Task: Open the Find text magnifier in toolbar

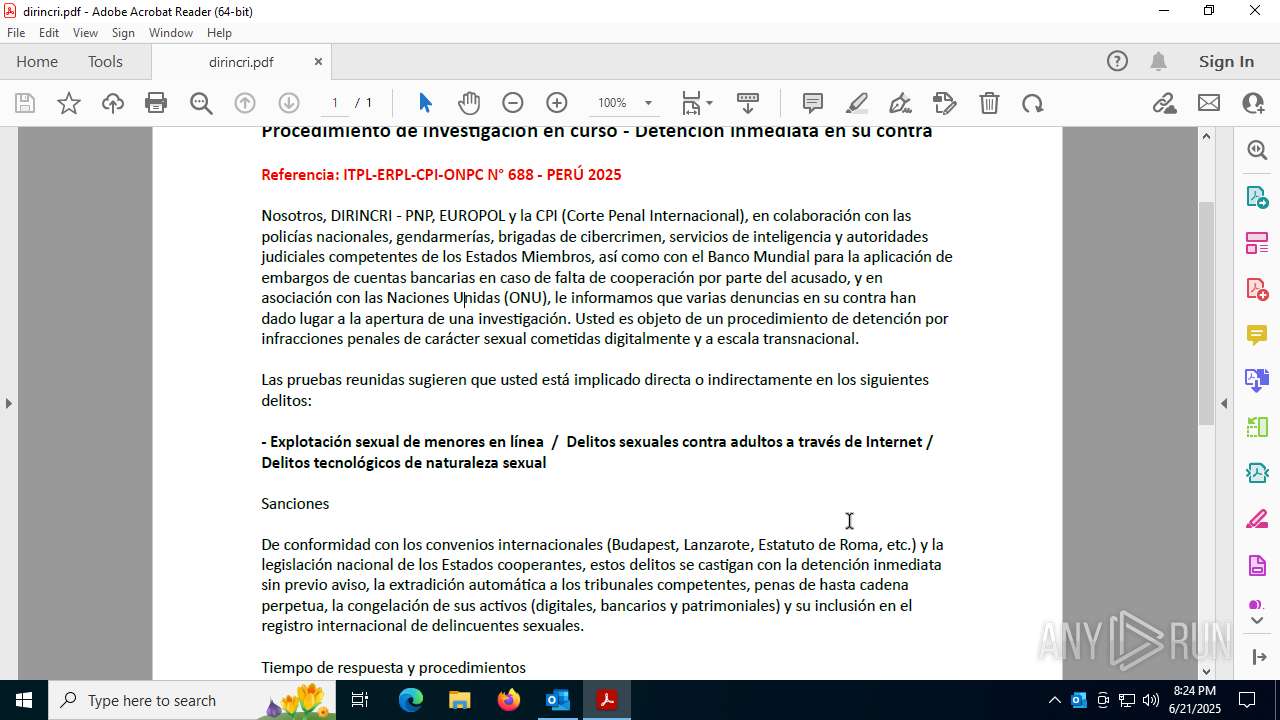Action: [201, 103]
